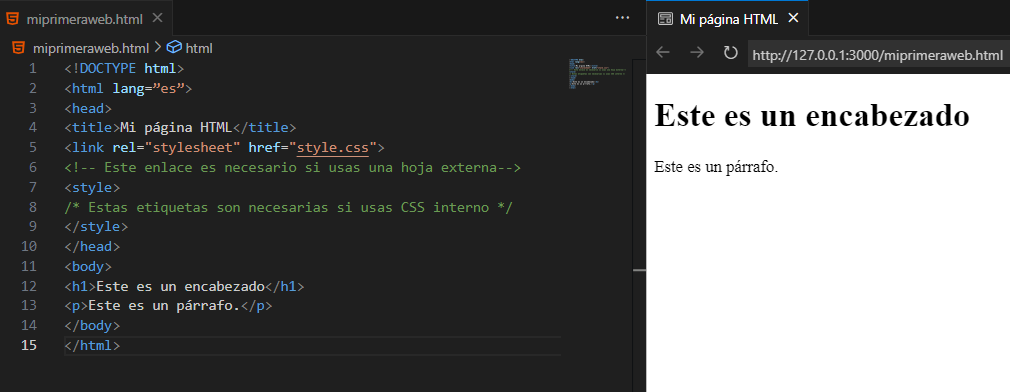Click the closing style tag on line 9
1010x392 pixels.
click(x=96, y=227)
